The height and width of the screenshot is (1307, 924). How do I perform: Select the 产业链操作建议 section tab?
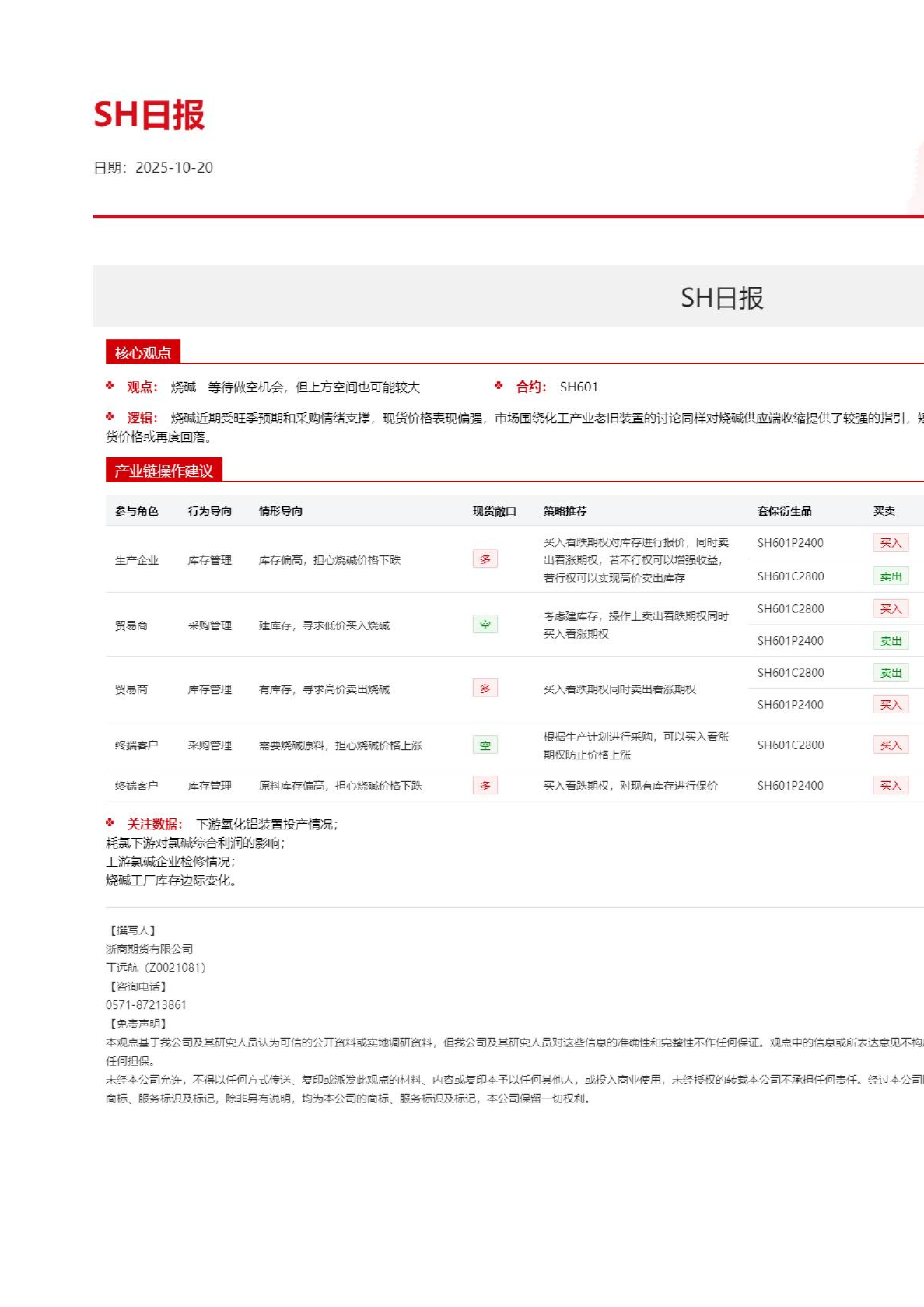(x=163, y=471)
